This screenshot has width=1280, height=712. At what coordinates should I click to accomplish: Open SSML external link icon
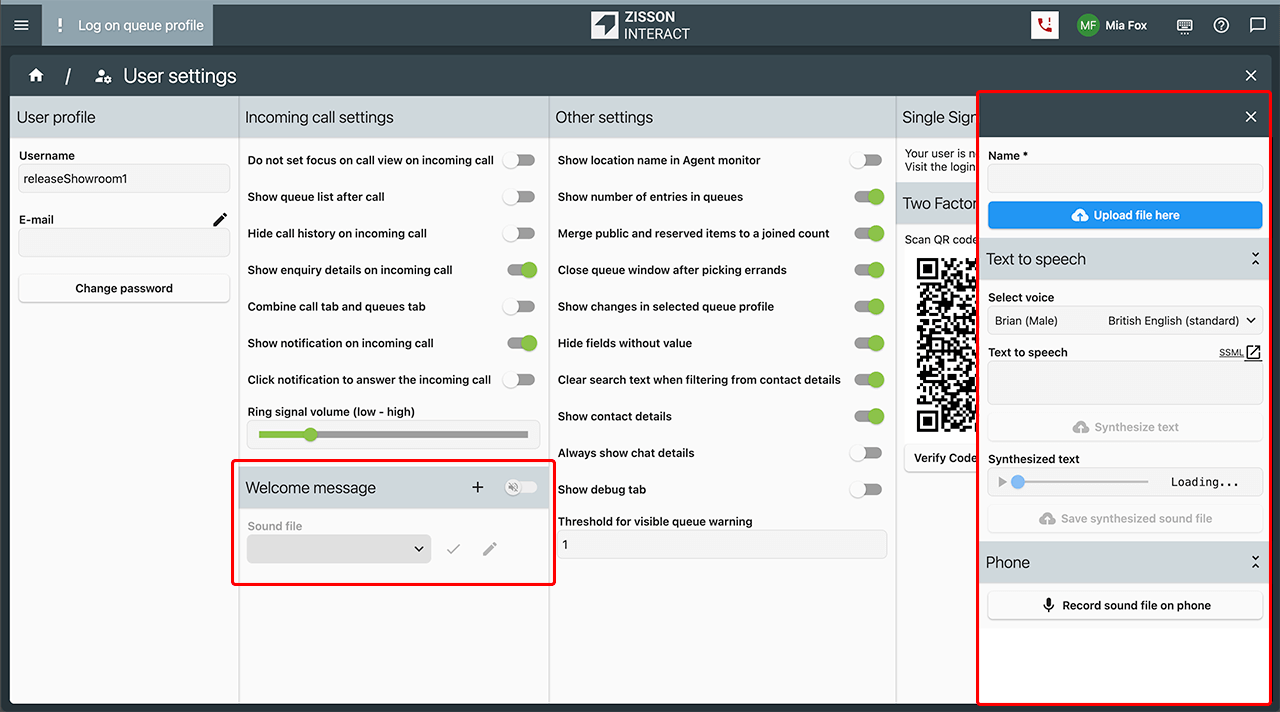point(1253,352)
